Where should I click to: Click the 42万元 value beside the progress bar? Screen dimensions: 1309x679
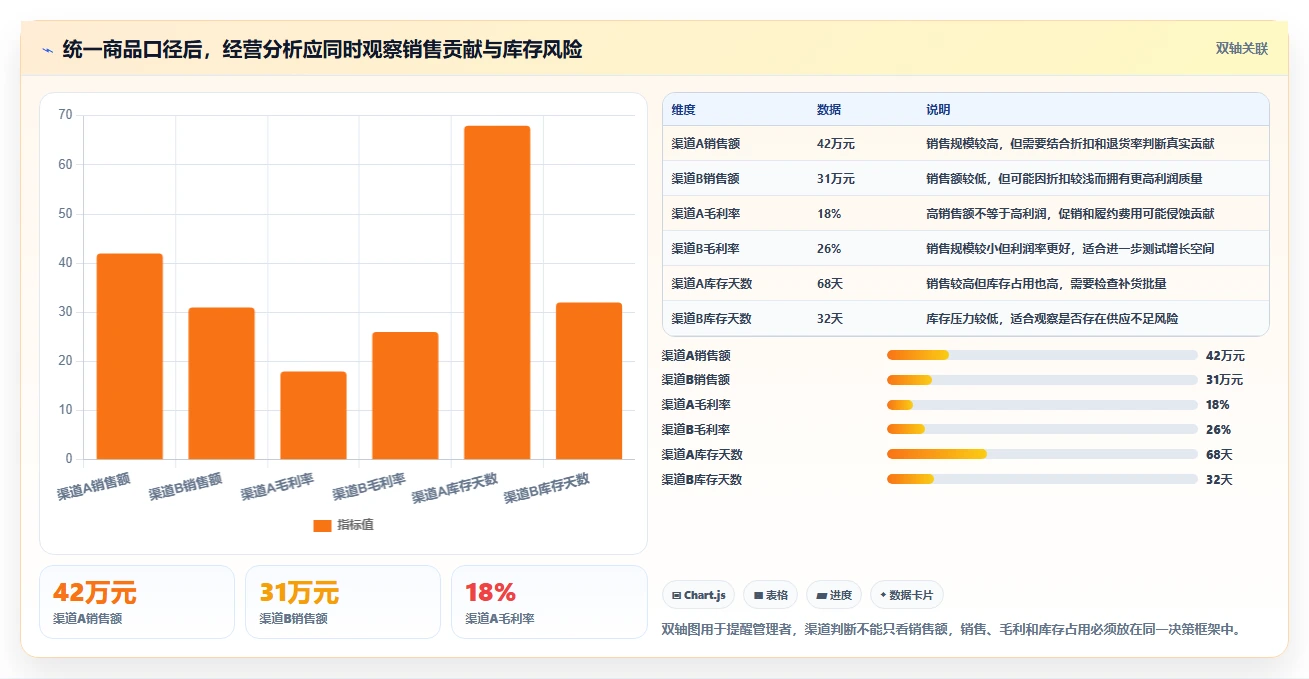coord(1225,355)
